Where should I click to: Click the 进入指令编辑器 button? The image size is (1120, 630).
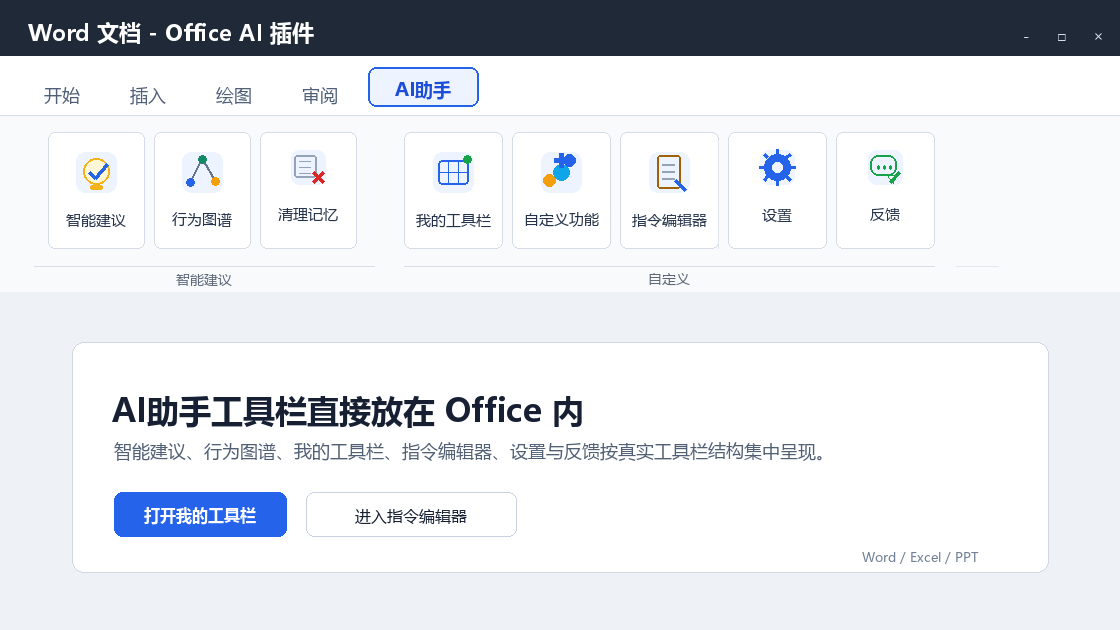(411, 514)
